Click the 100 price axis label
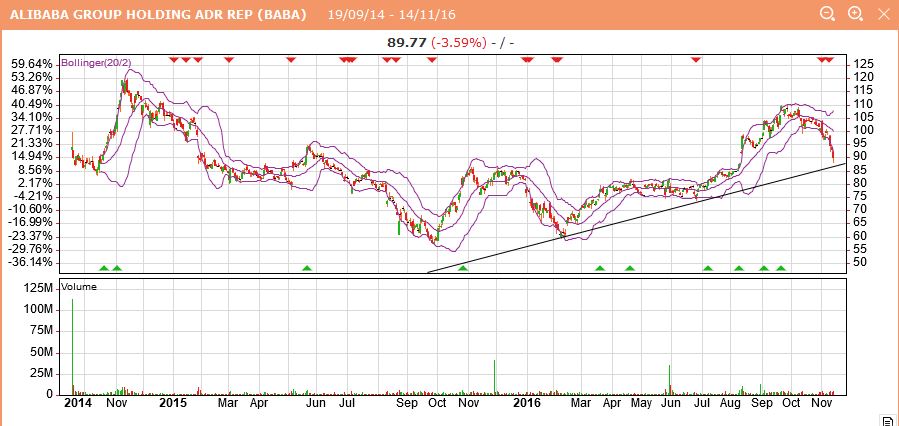The image size is (899, 426). pos(862,130)
